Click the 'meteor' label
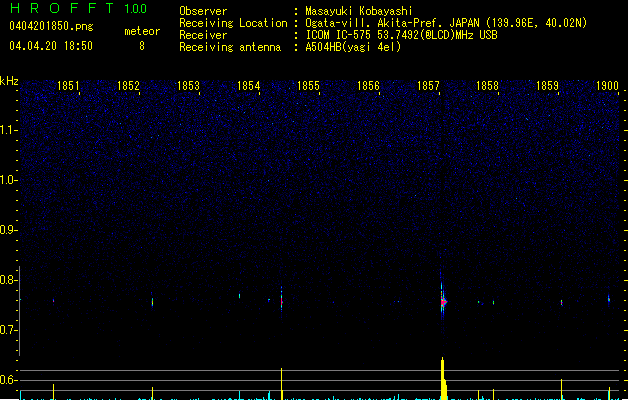The height and width of the screenshot is (400, 629). point(142,31)
